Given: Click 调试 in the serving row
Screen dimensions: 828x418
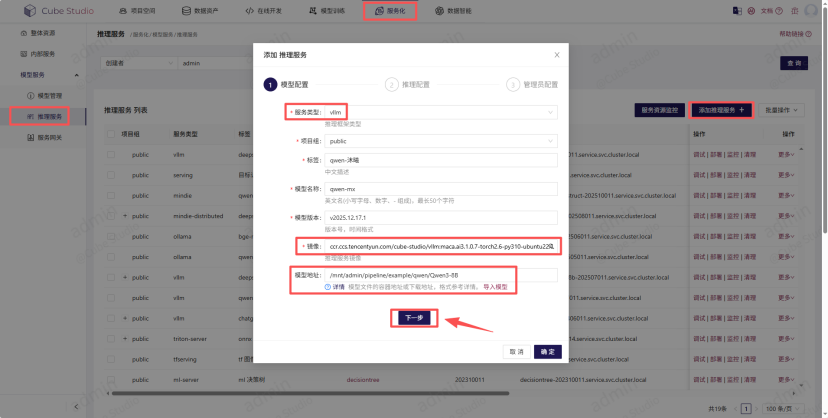Looking at the screenshot, I should pyautogui.click(x=699, y=175).
